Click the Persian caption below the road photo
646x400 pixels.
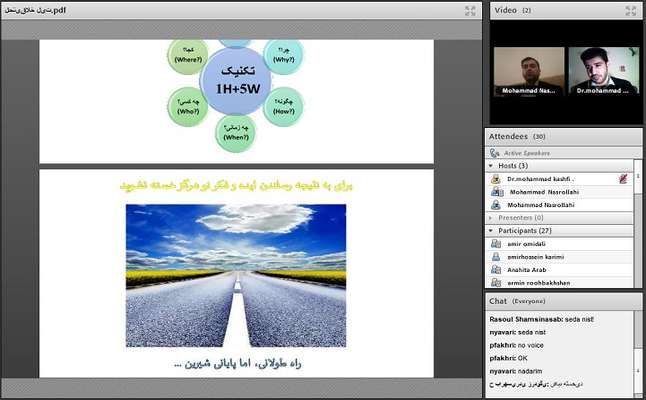[237, 363]
